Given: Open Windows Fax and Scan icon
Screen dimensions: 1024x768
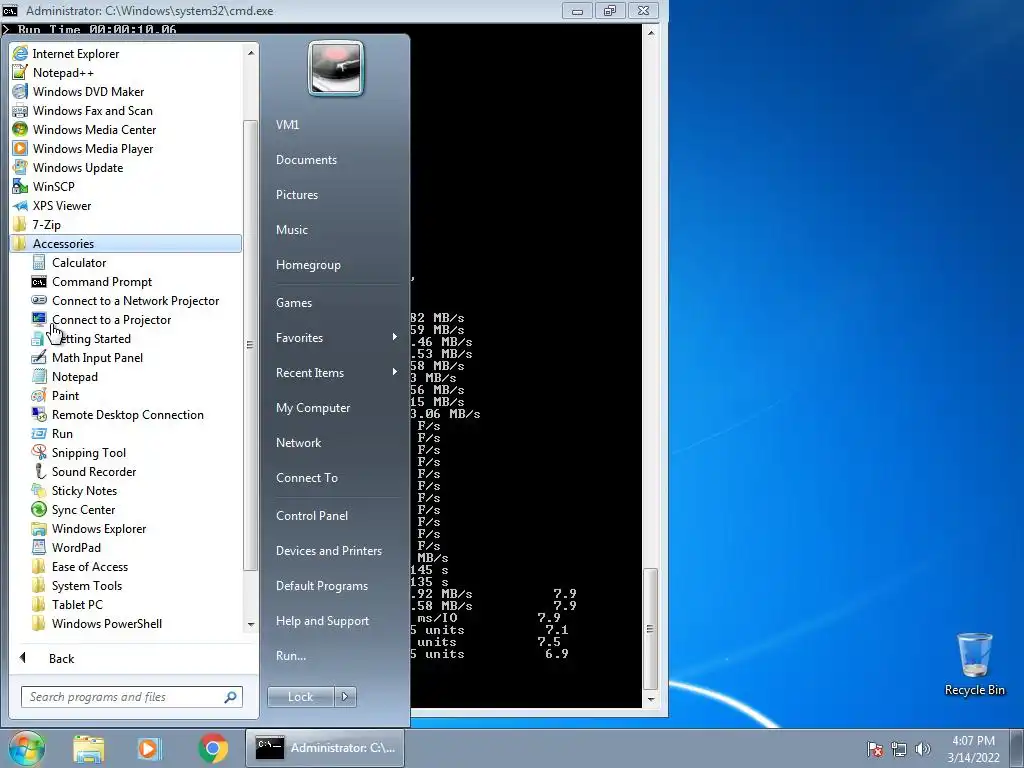Looking at the screenshot, I should coord(20,110).
